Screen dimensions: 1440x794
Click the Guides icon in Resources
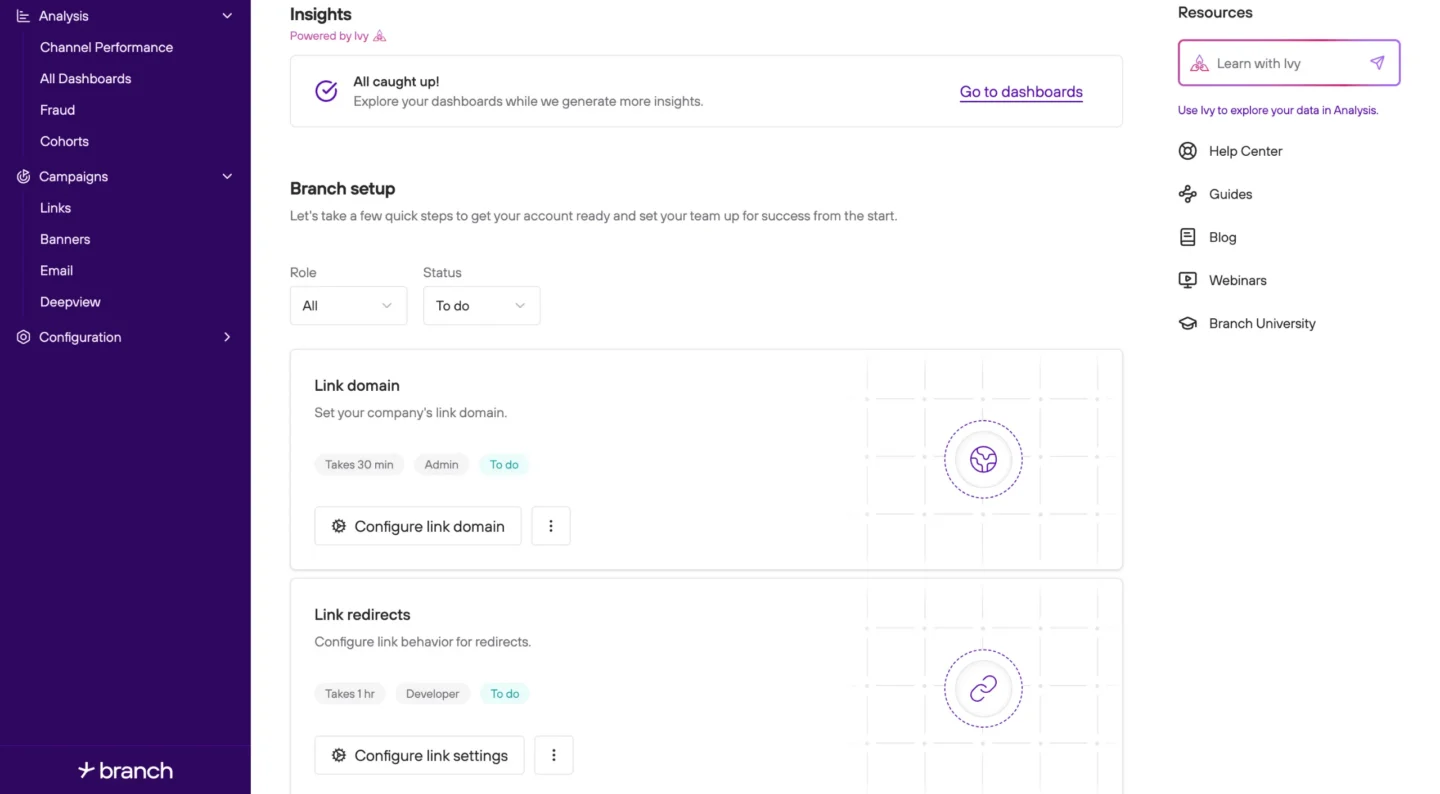click(1187, 194)
